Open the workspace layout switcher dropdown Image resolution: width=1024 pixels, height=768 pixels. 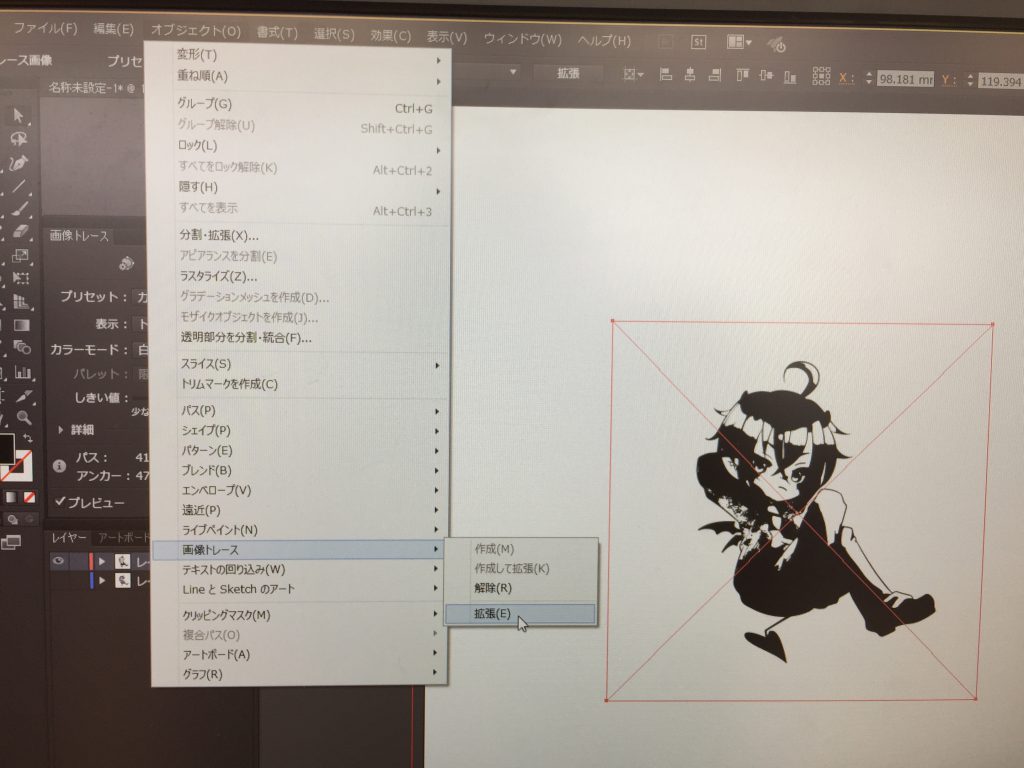click(739, 42)
